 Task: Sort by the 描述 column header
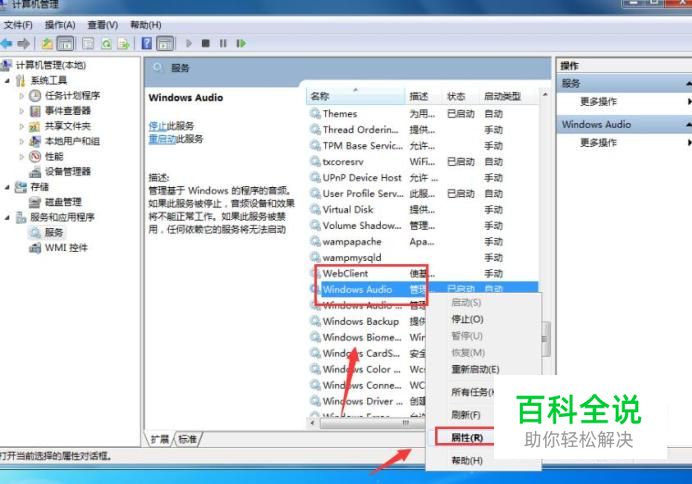pos(424,96)
